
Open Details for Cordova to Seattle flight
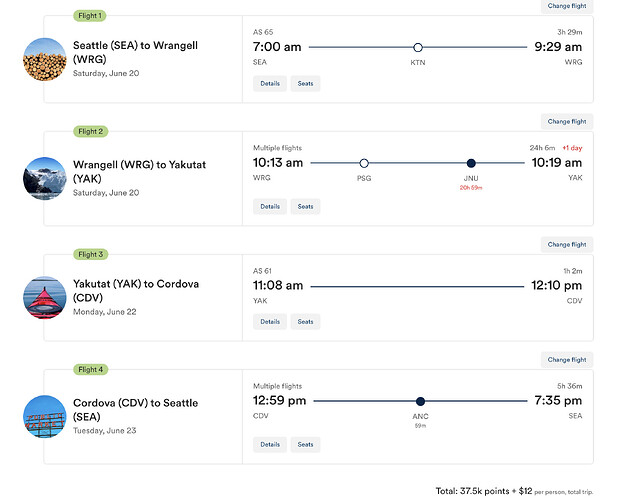coord(270,444)
